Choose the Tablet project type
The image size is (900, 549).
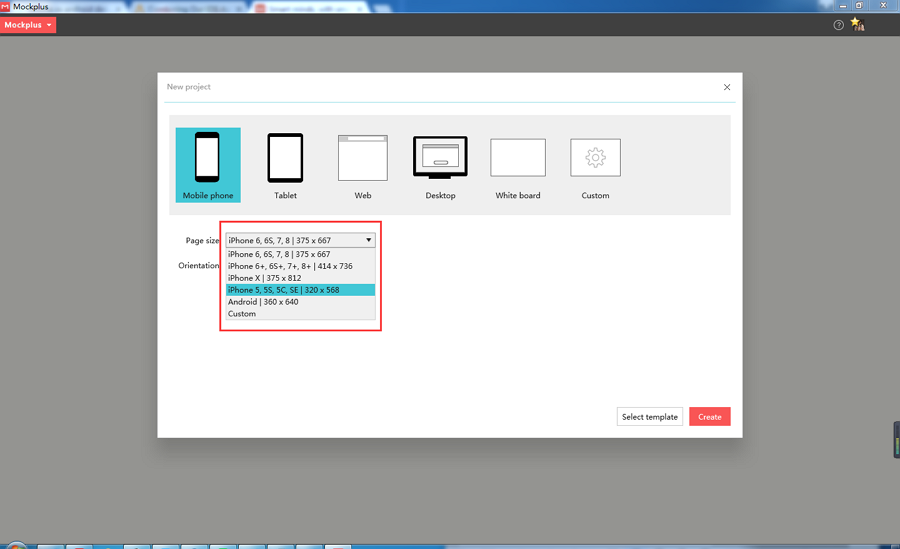click(x=285, y=165)
